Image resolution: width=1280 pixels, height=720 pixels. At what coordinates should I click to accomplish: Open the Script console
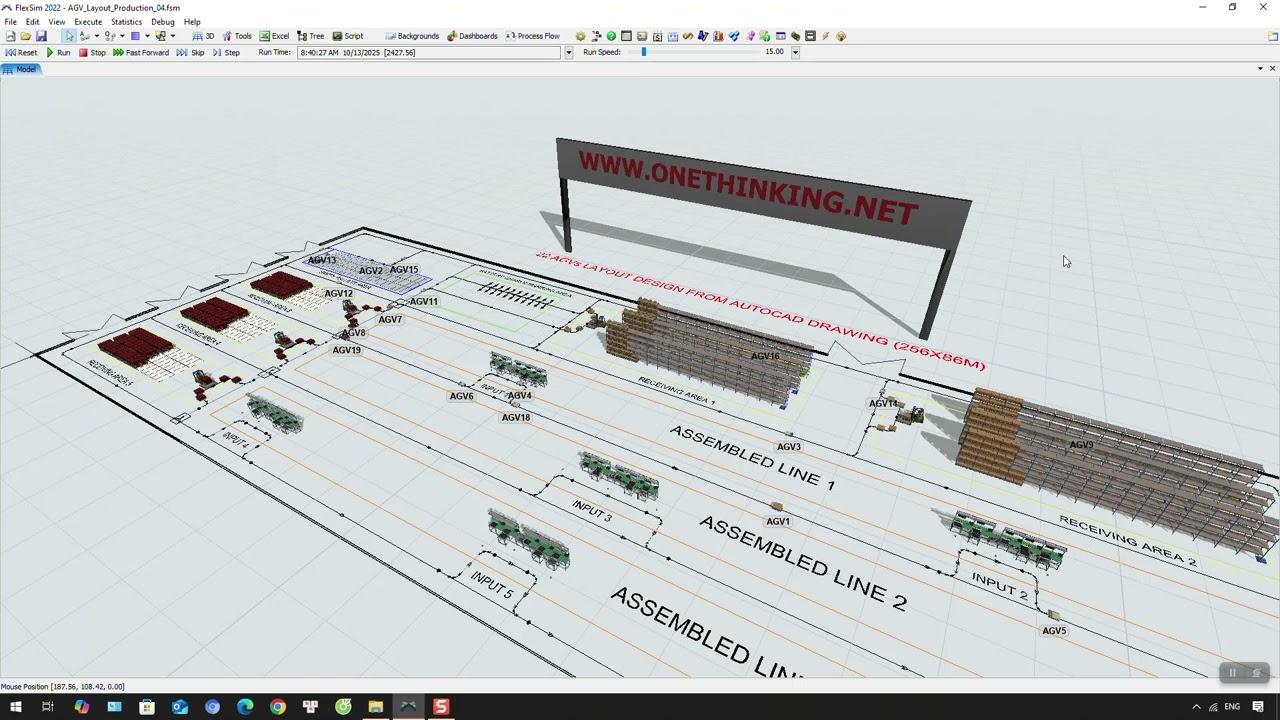pos(347,36)
